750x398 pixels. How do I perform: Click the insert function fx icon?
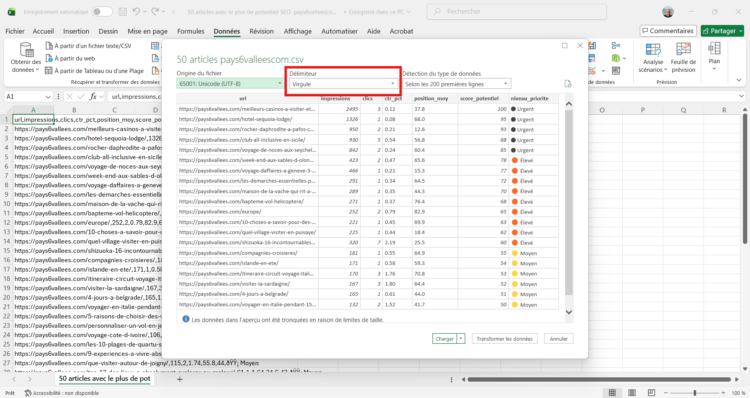[93, 97]
